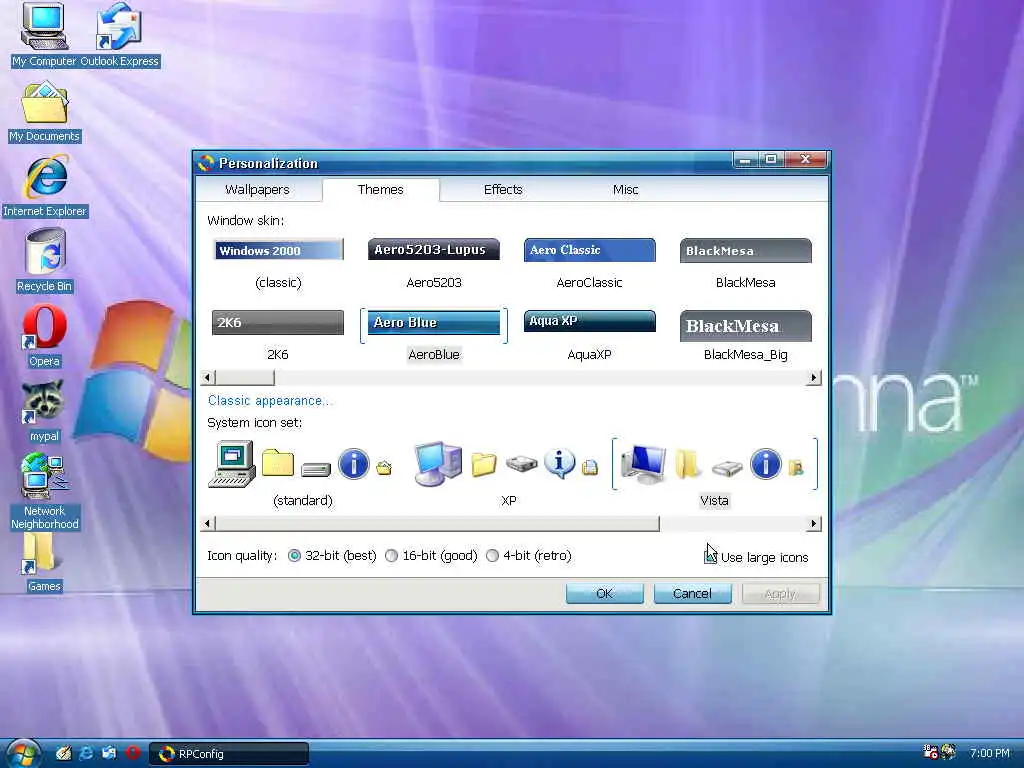Switch to the Effects tab
The height and width of the screenshot is (768, 1024).
(503, 189)
